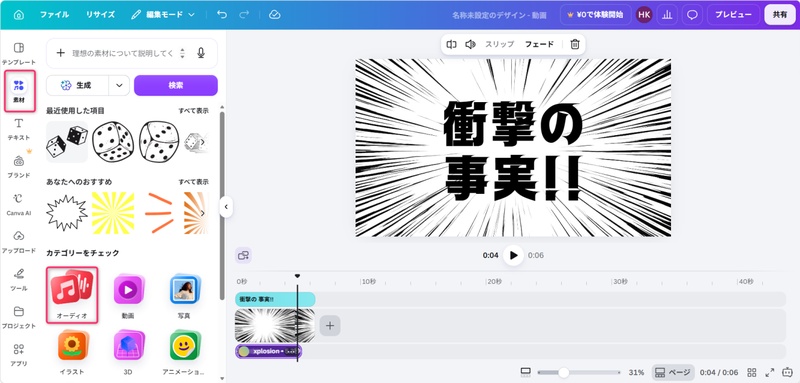
Task: Open the 写真 category
Action: (184, 296)
